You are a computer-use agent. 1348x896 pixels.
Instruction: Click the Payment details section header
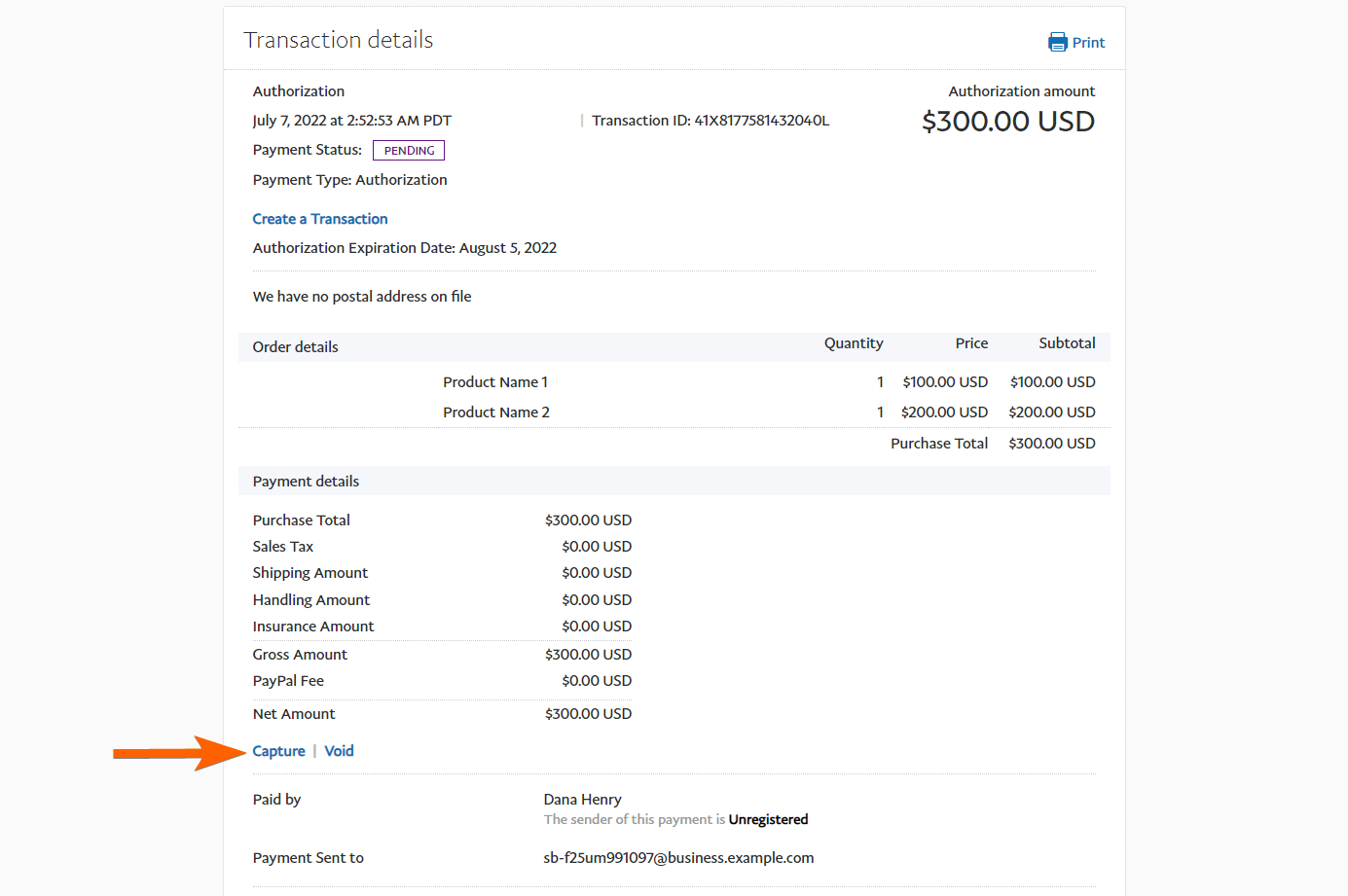306,482
